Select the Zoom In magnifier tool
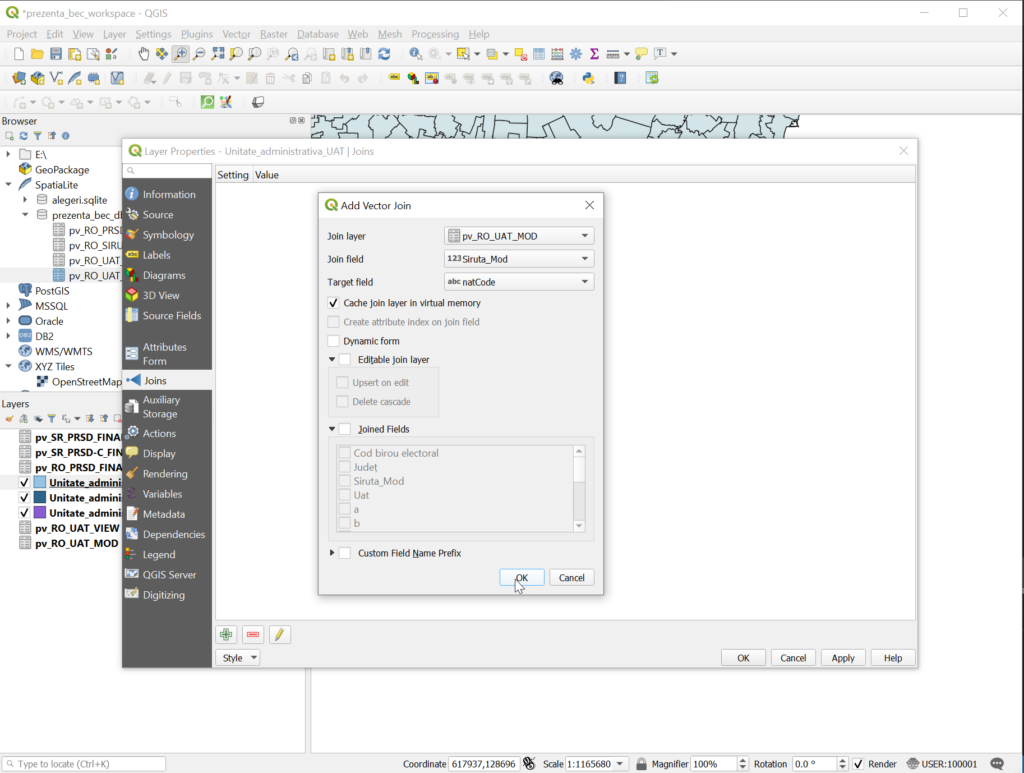The height and width of the screenshot is (773, 1024). 181,54
